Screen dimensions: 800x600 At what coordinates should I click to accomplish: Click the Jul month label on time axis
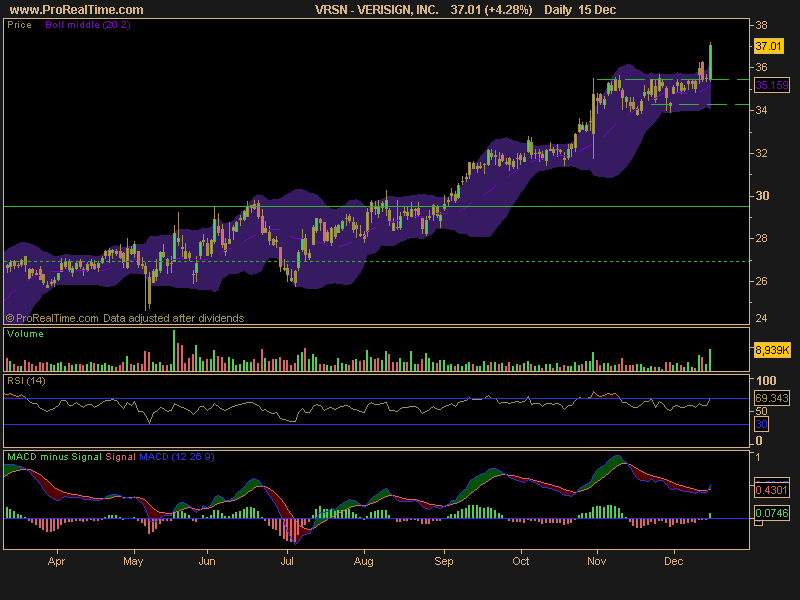coord(287,561)
